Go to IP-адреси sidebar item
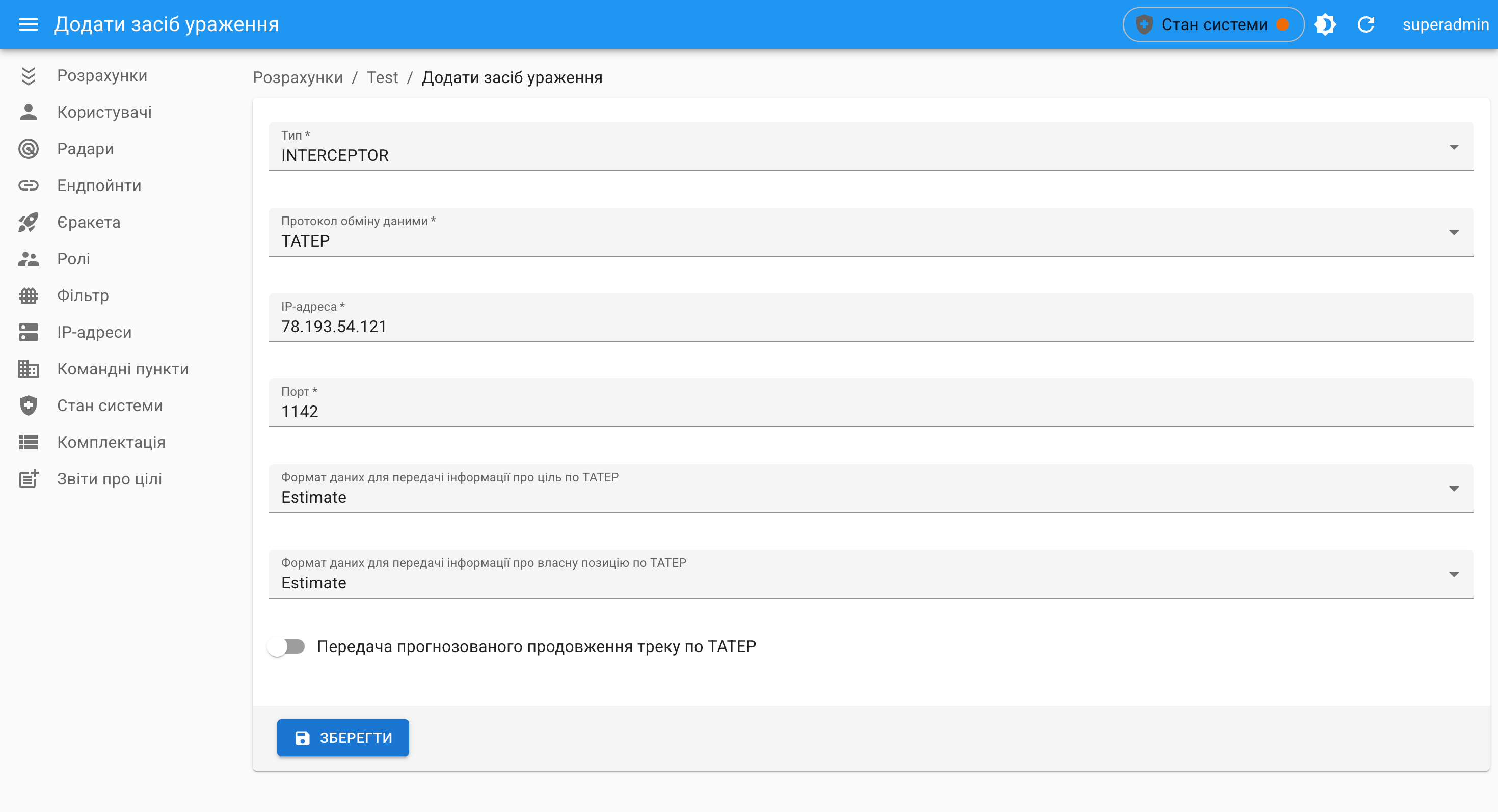Screen dimensions: 1498x812 point(94,333)
